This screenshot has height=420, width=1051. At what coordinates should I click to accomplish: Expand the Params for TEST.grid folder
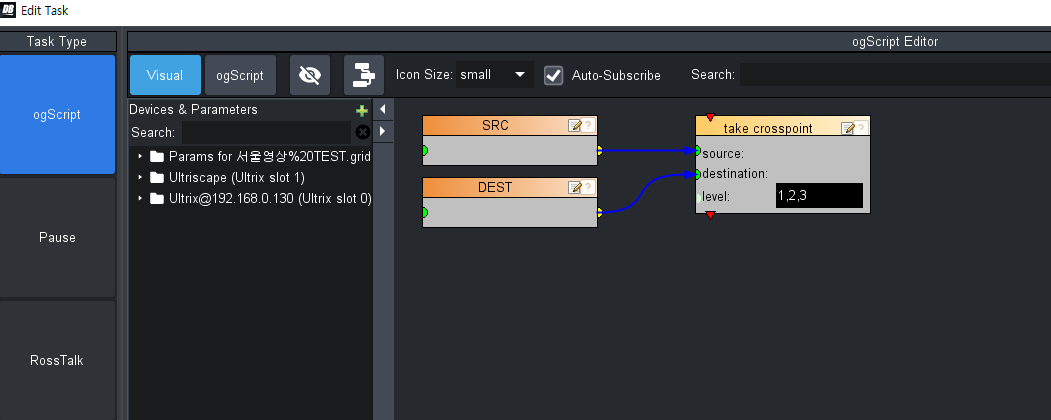(x=141, y=156)
